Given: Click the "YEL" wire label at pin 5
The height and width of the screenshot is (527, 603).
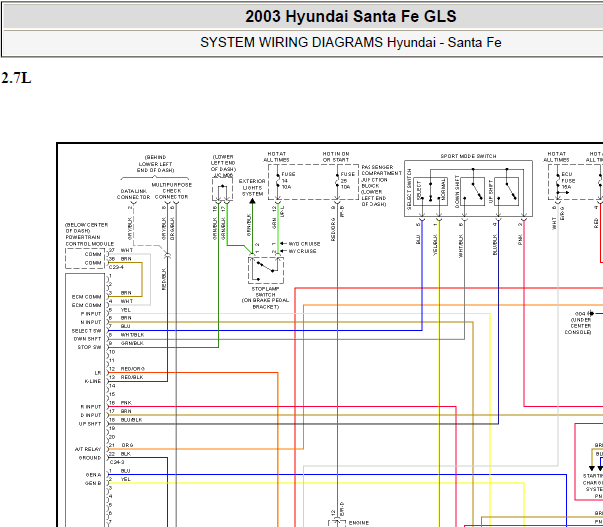Looking at the screenshot, I should tap(126, 309).
